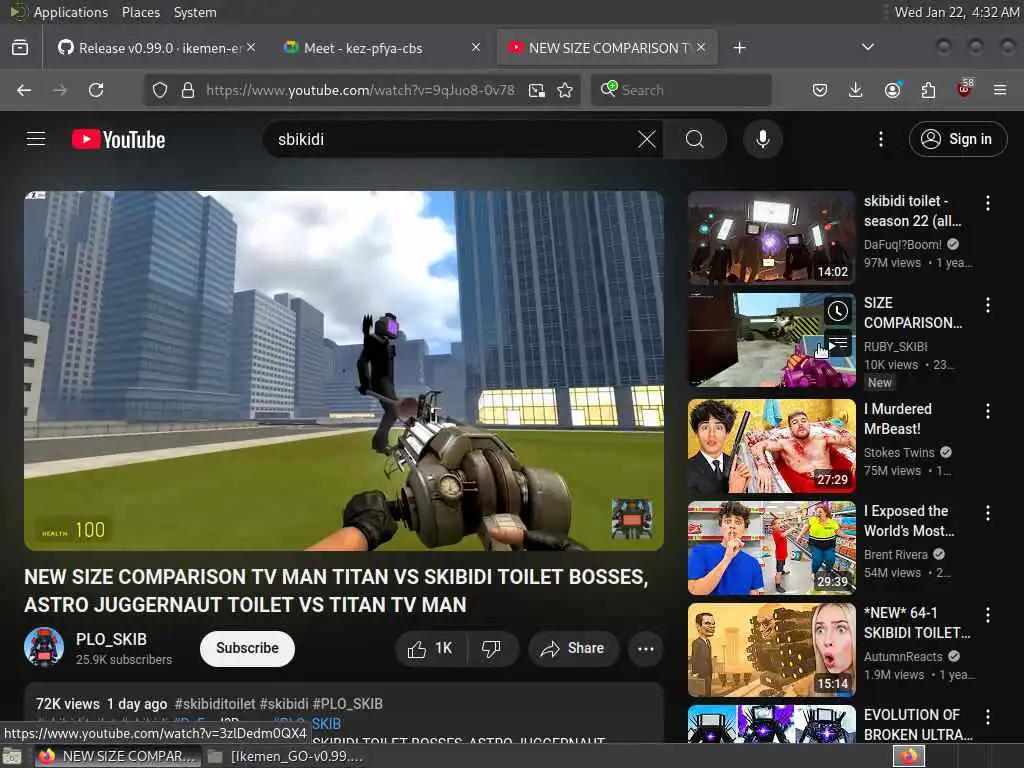Open PLO_SKIB channel avatar

point(44,647)
